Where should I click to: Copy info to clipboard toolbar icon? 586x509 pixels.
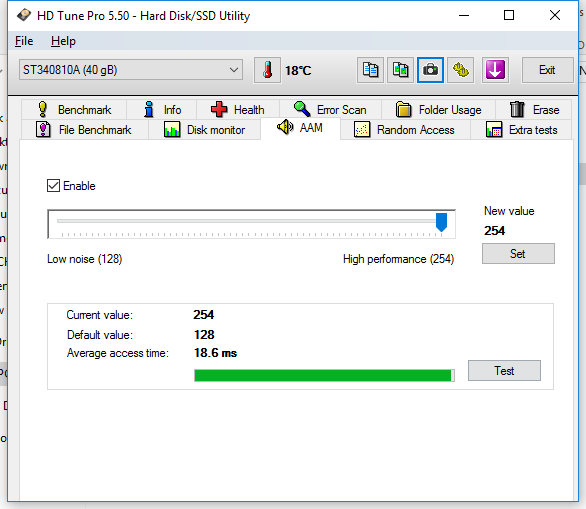coord(370,70)
